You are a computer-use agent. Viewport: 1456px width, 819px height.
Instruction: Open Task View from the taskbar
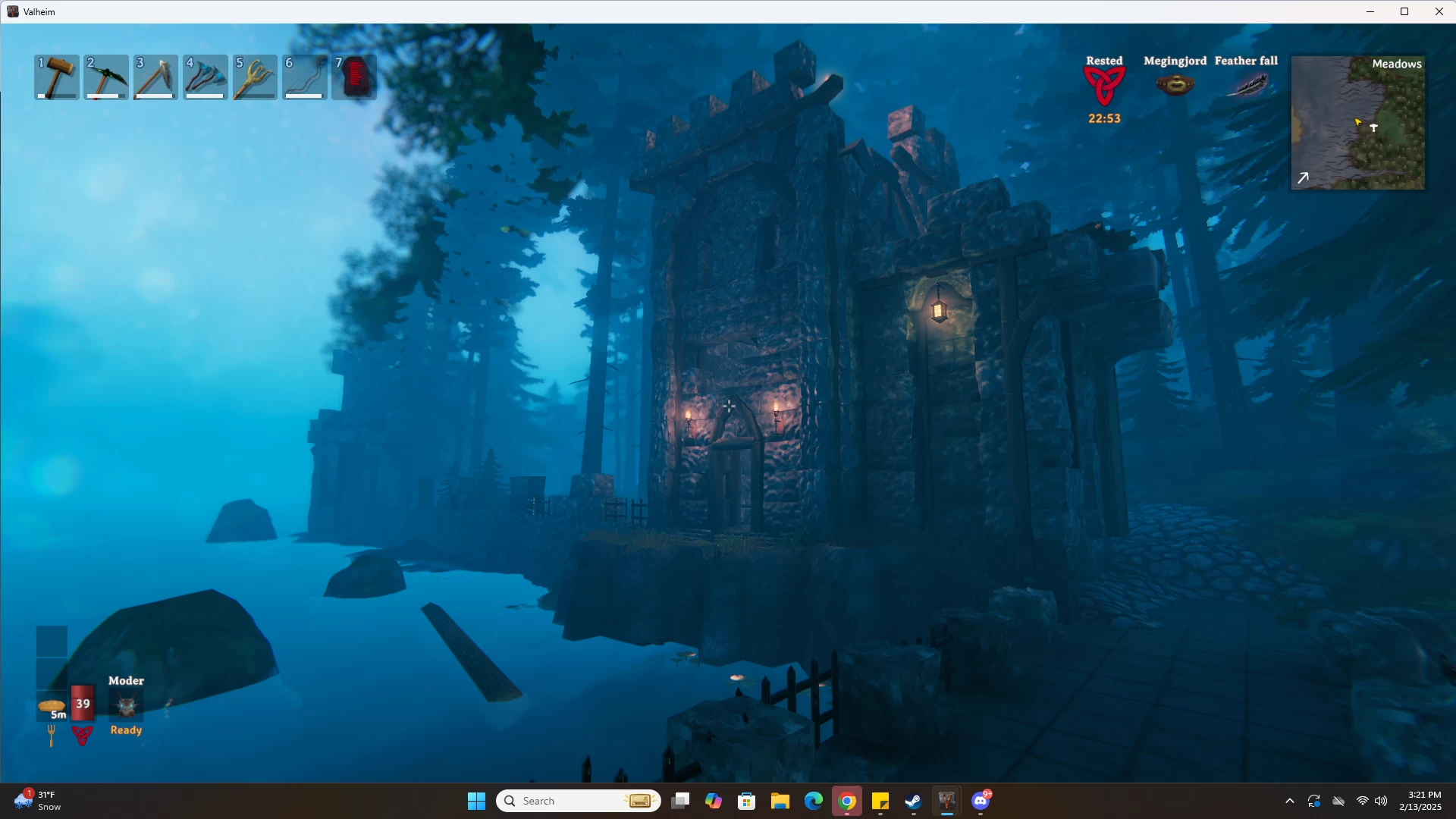[x=680, y=801]
